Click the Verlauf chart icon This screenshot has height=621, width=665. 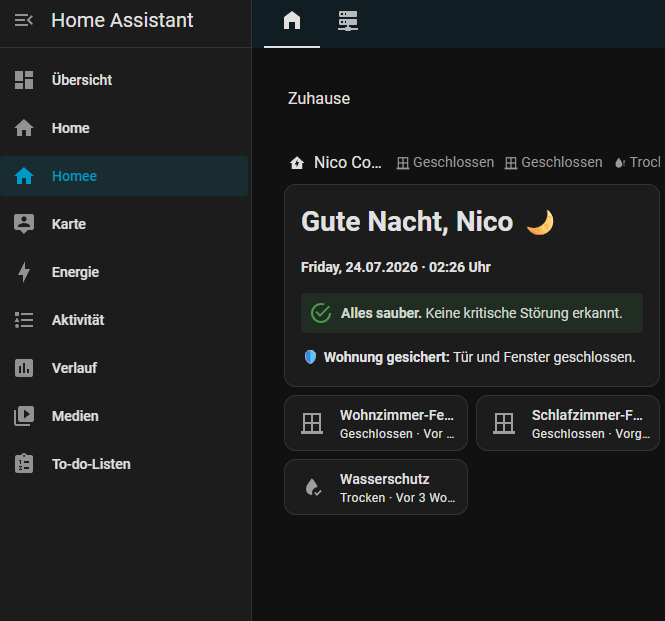[24, 368]
